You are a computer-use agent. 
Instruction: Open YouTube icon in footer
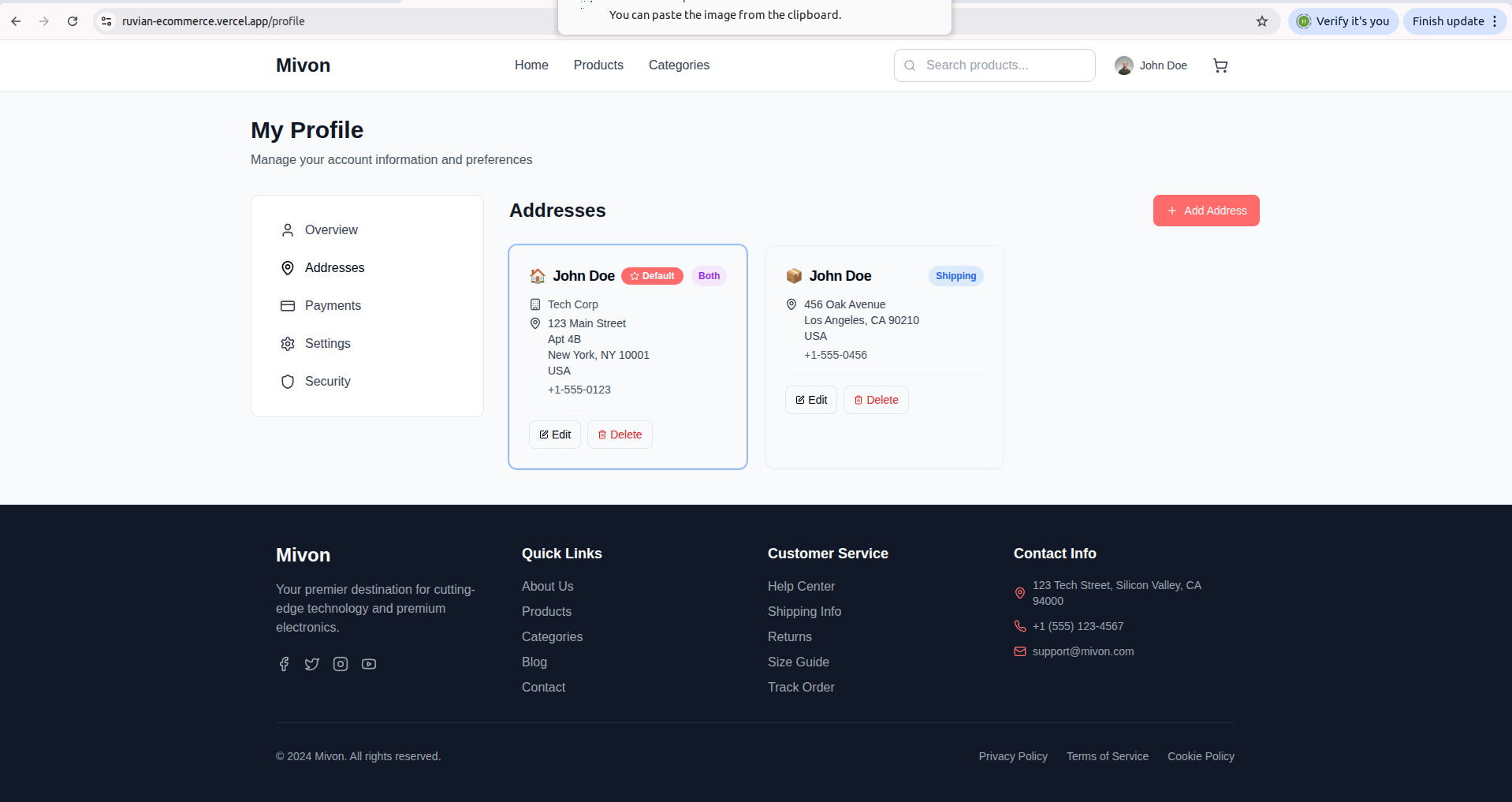click(x=369, y=664)
